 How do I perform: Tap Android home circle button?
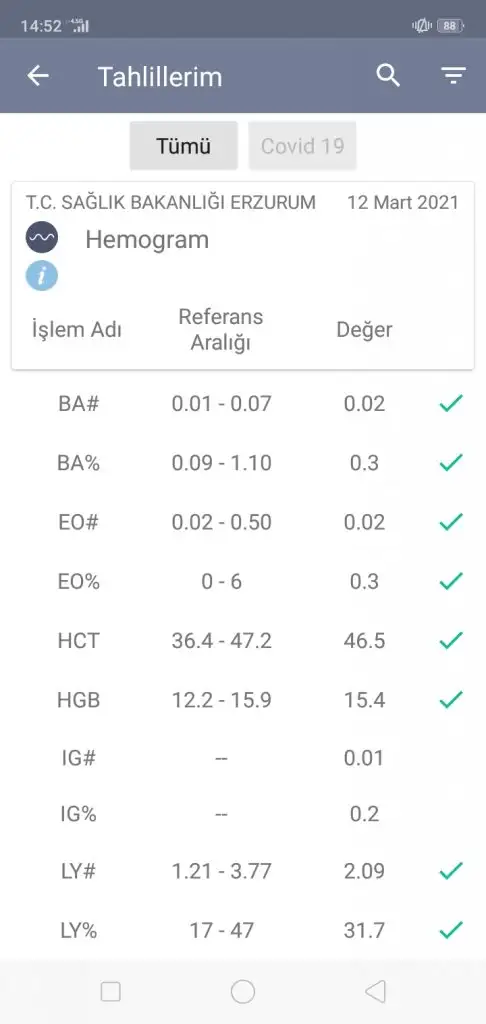pos(243,992)
